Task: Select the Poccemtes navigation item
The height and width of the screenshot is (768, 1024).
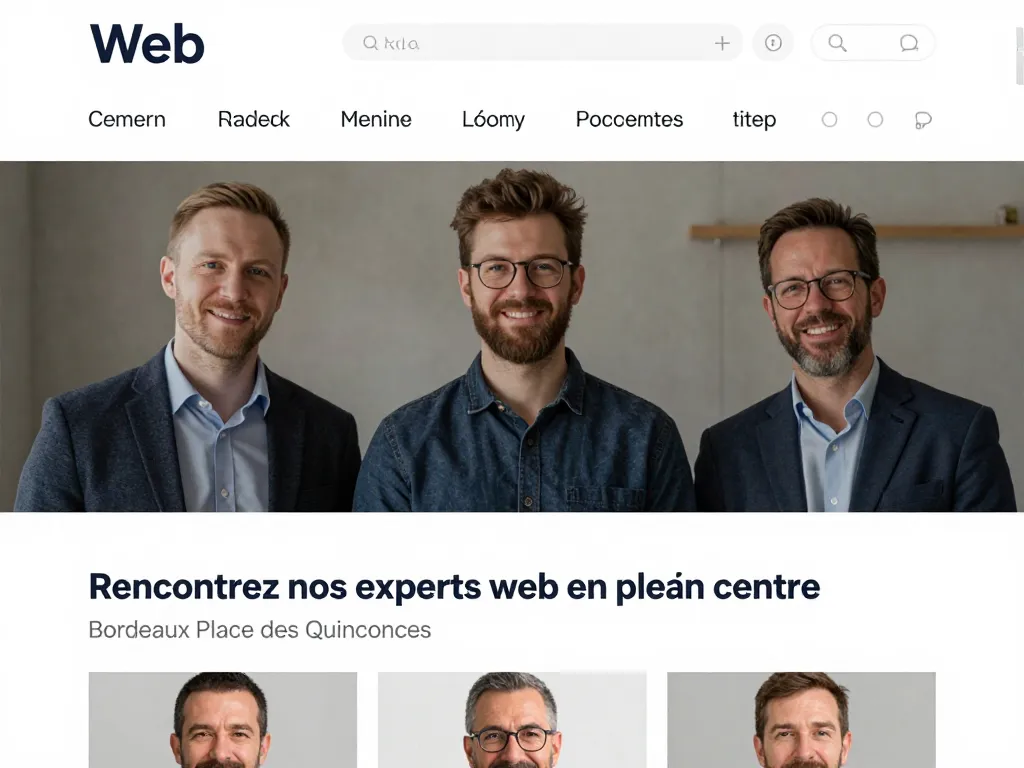Action: (x=629, y=120)
